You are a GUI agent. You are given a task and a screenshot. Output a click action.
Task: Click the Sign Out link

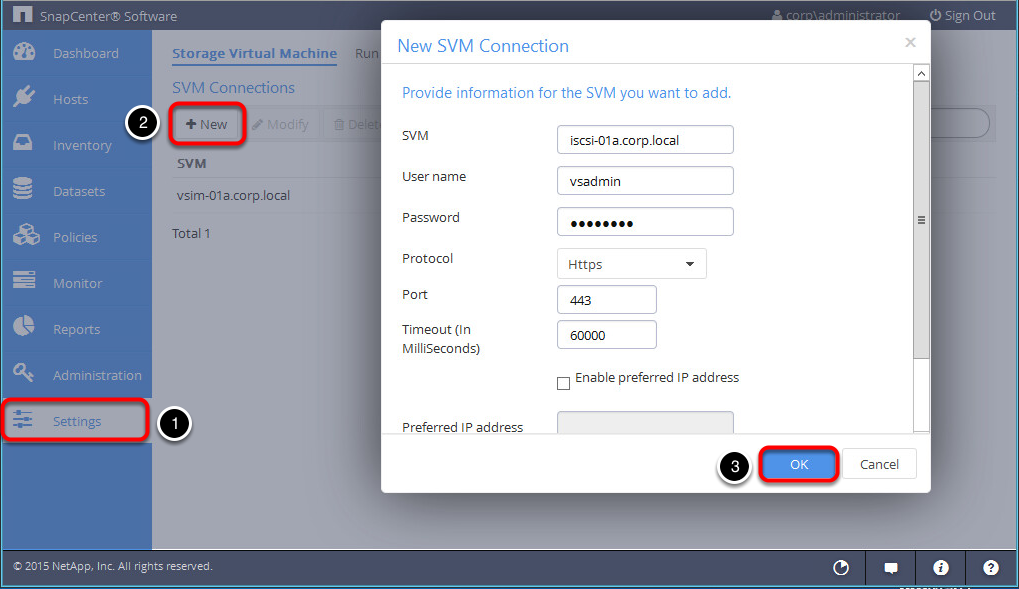(962, 15)
